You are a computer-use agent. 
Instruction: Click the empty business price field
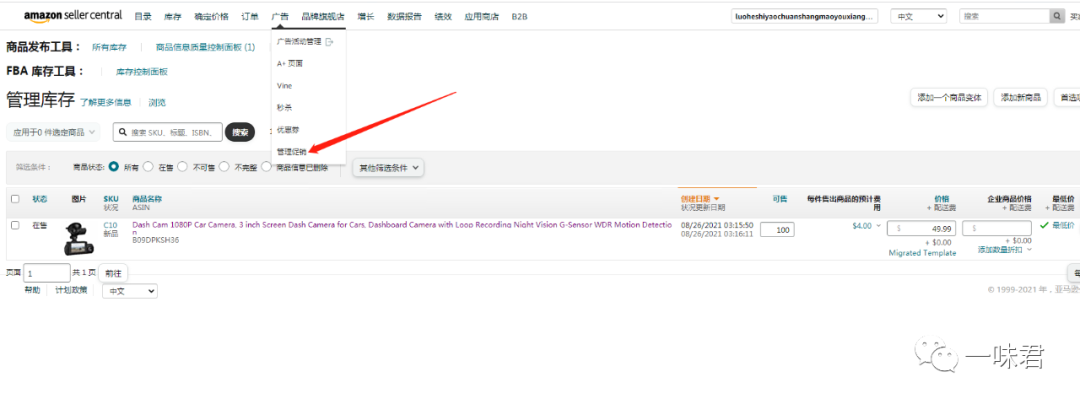[997, 228]
